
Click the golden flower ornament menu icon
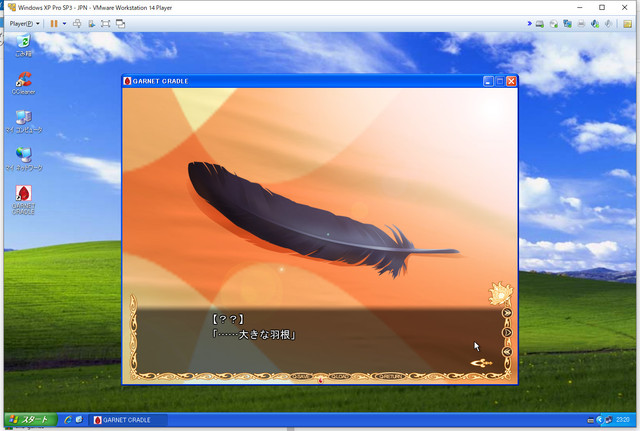[x=500, y=293]
